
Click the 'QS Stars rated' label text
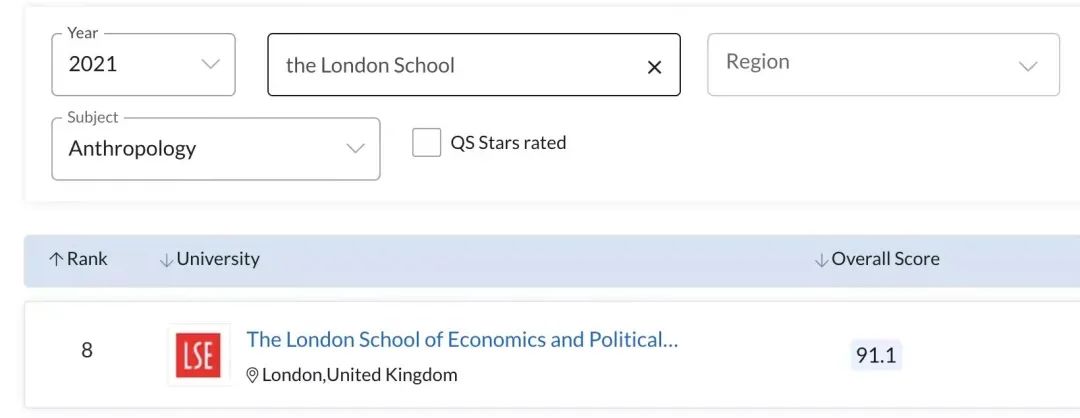(x=508, y=143)
